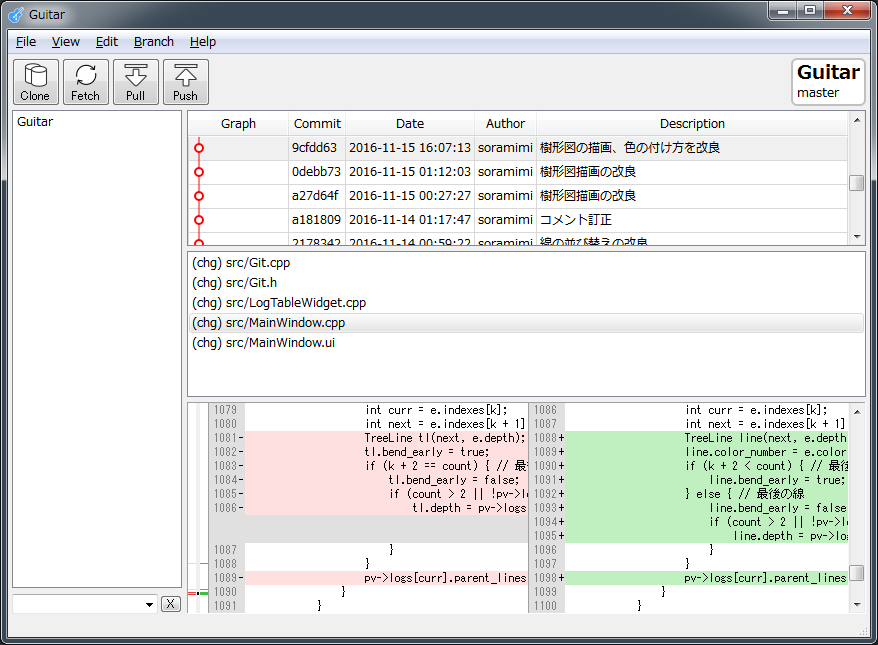The height and width of the screenshot is (645, 878).
Task: Select commit hash 0debb73
Action: pos(316,172)
